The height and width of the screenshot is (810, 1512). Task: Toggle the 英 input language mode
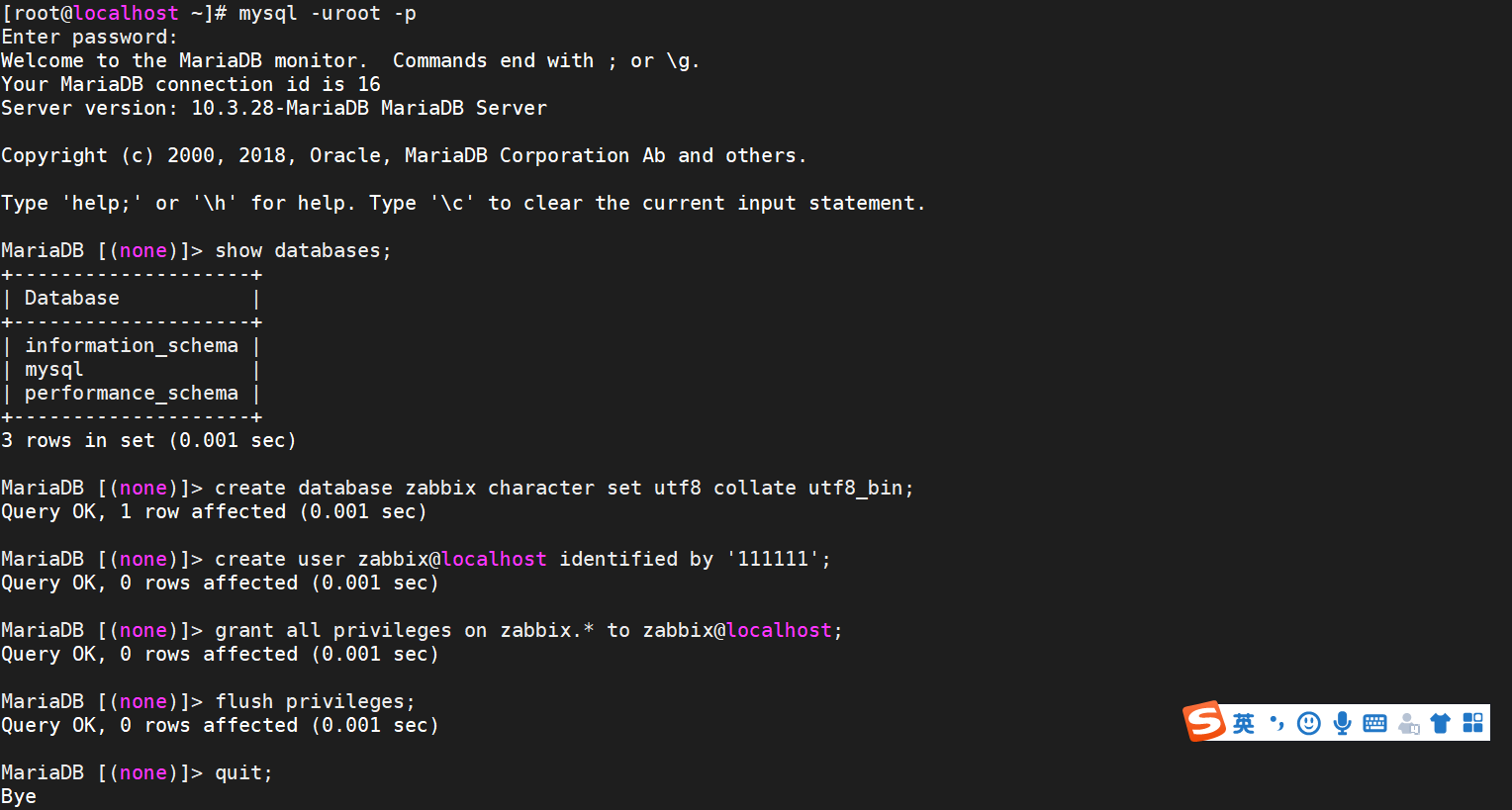point(1244,724)
